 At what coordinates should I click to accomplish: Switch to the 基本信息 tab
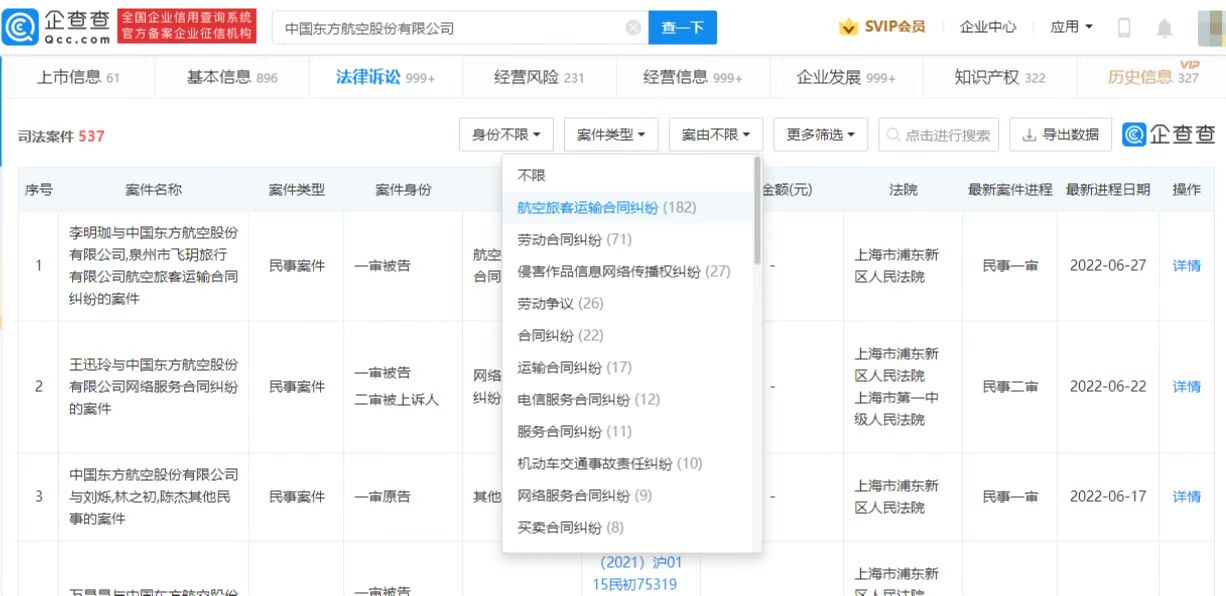(232, 77)
